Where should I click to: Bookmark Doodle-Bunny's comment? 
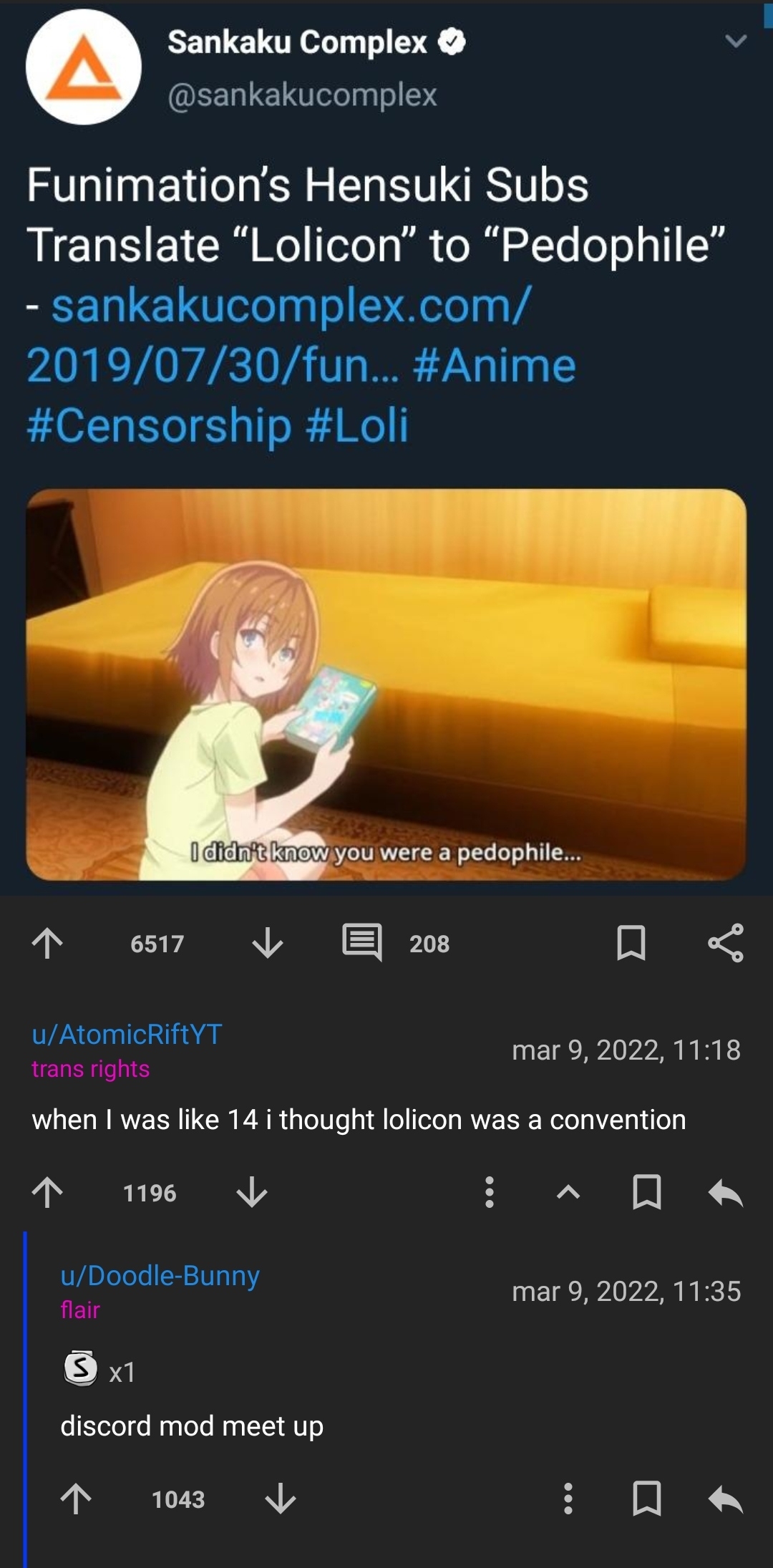coord(647,1499)
